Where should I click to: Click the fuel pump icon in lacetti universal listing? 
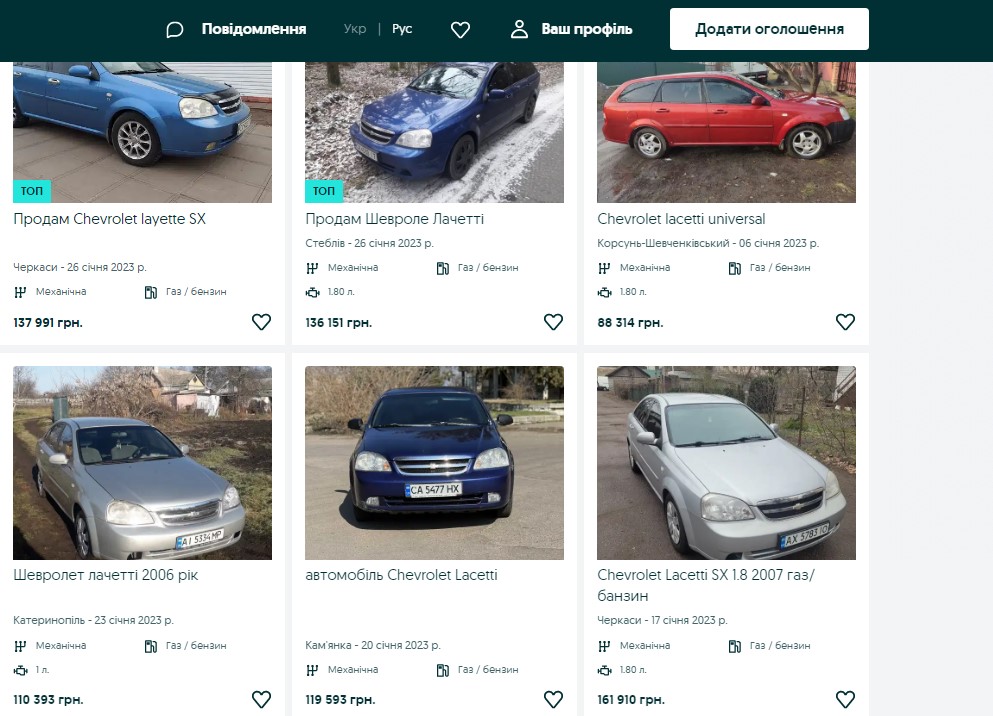tap(735, 268)
